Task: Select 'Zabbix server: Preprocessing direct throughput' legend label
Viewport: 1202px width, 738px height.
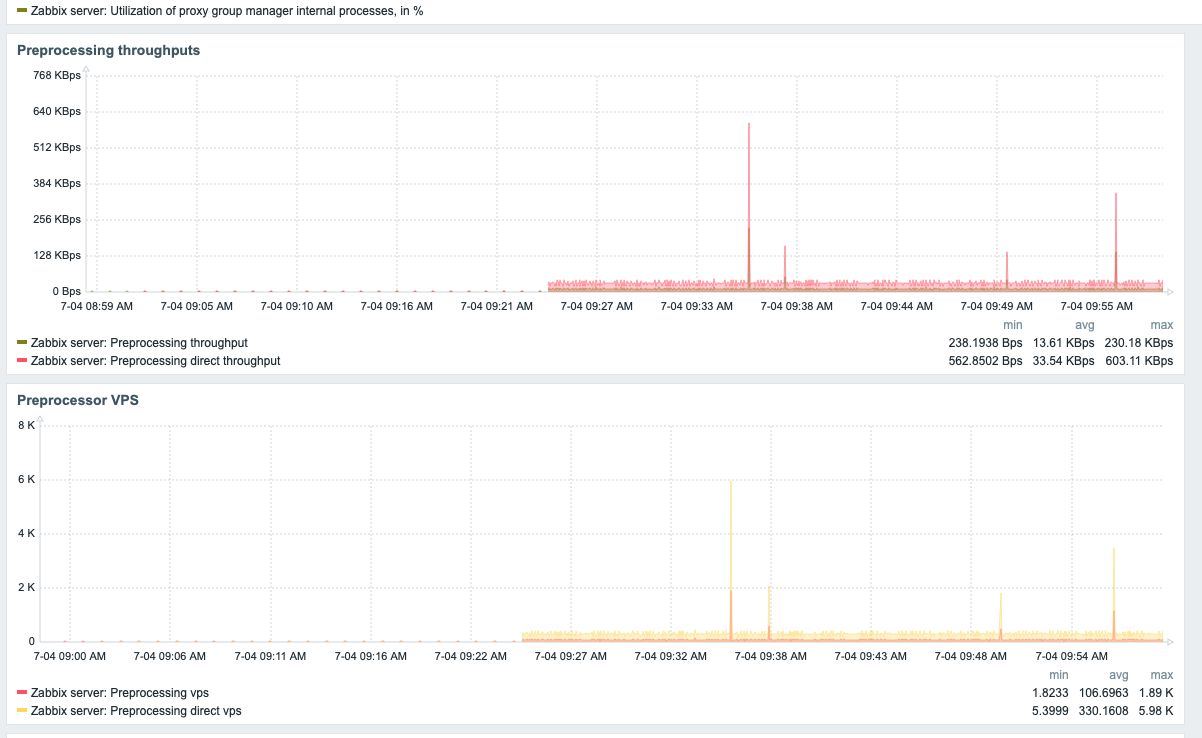Action: [155, 360]
